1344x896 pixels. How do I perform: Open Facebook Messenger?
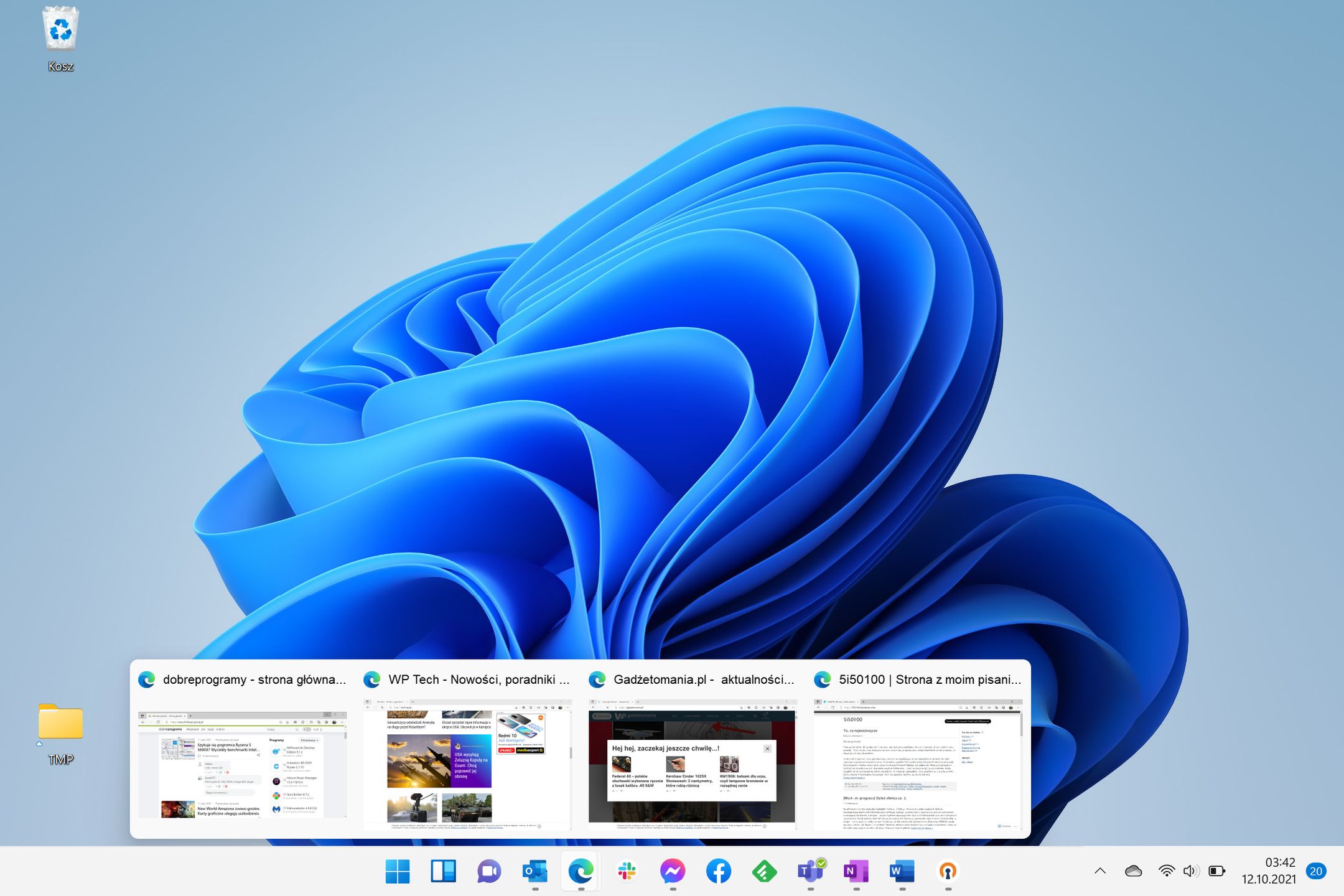(673, 872)
